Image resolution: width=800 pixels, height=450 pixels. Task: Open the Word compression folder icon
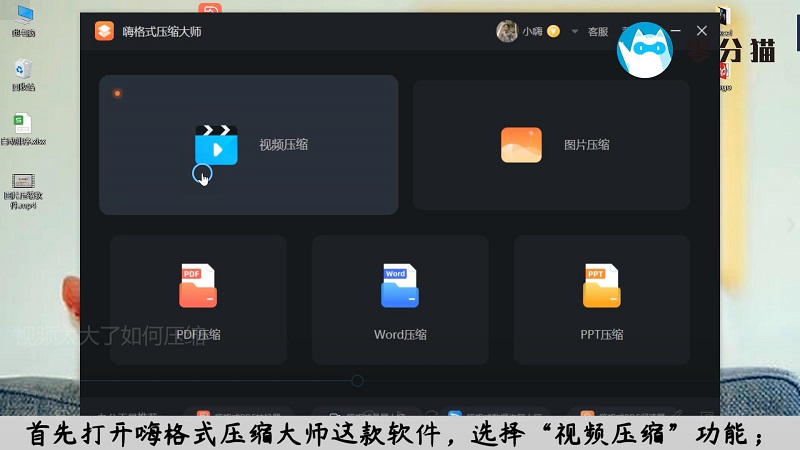pyautogui.click(x=400, y=287)
